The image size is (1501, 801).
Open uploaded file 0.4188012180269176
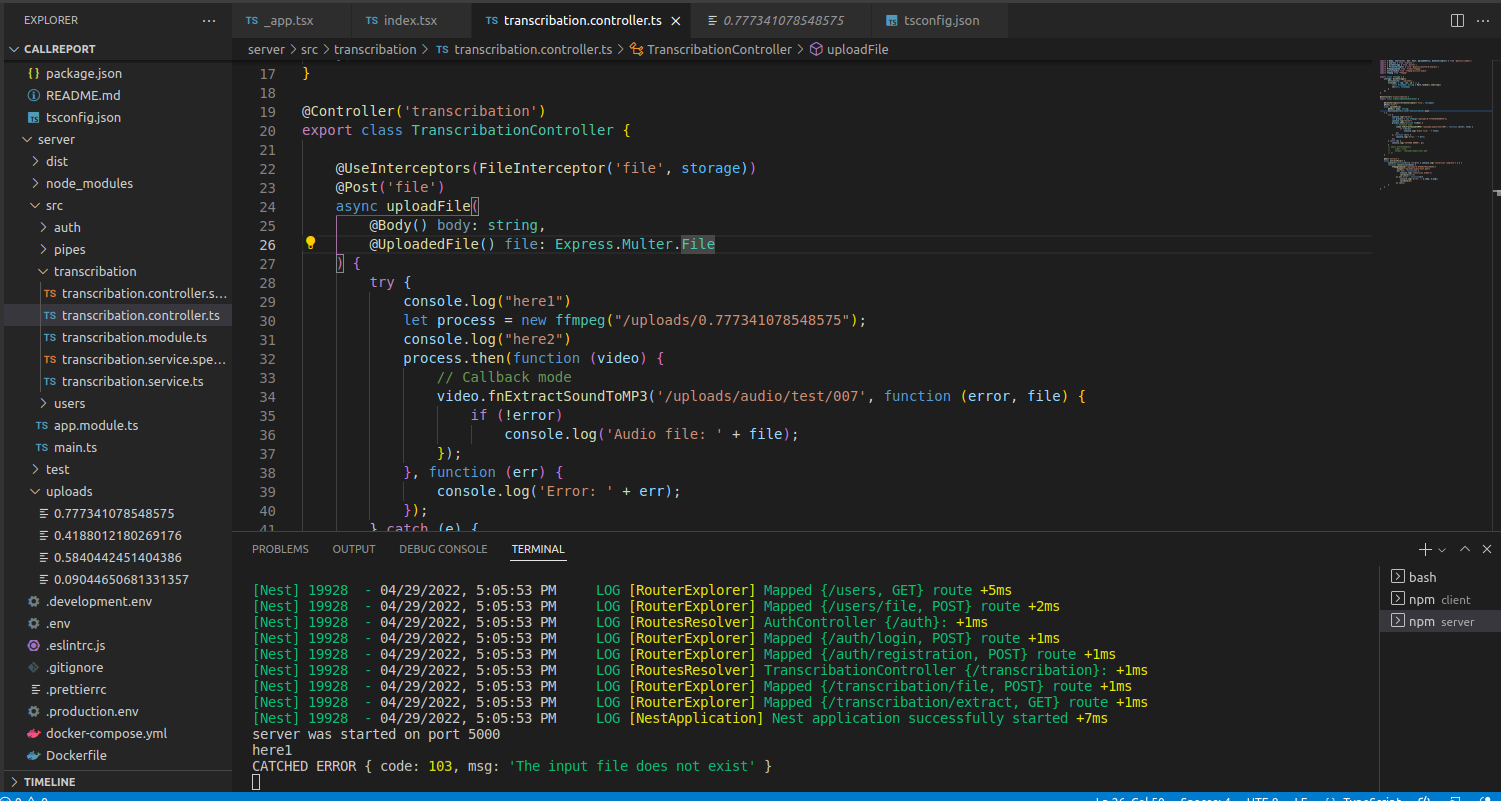[x=118, y=535]
